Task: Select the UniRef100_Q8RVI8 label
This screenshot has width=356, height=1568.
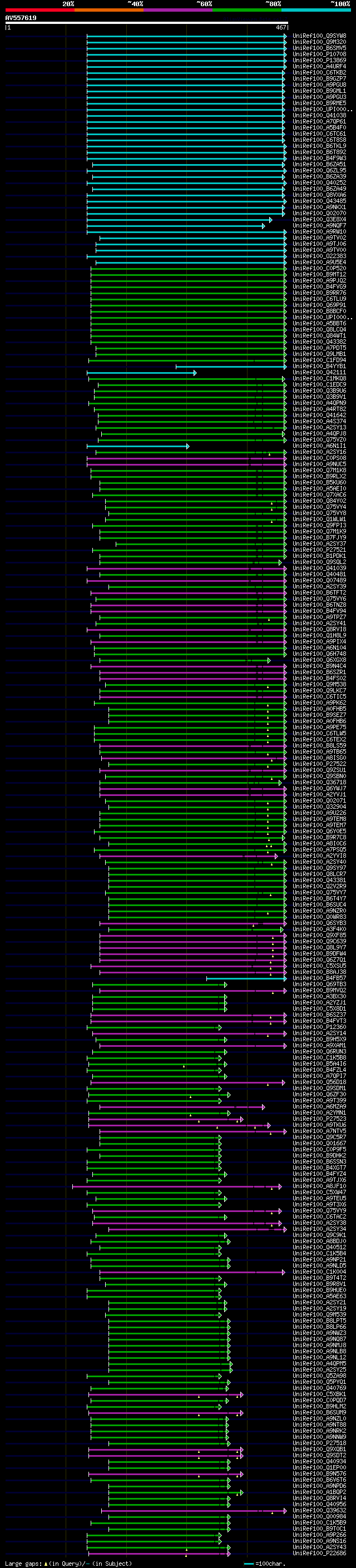Action: click(x=319, y=630)
